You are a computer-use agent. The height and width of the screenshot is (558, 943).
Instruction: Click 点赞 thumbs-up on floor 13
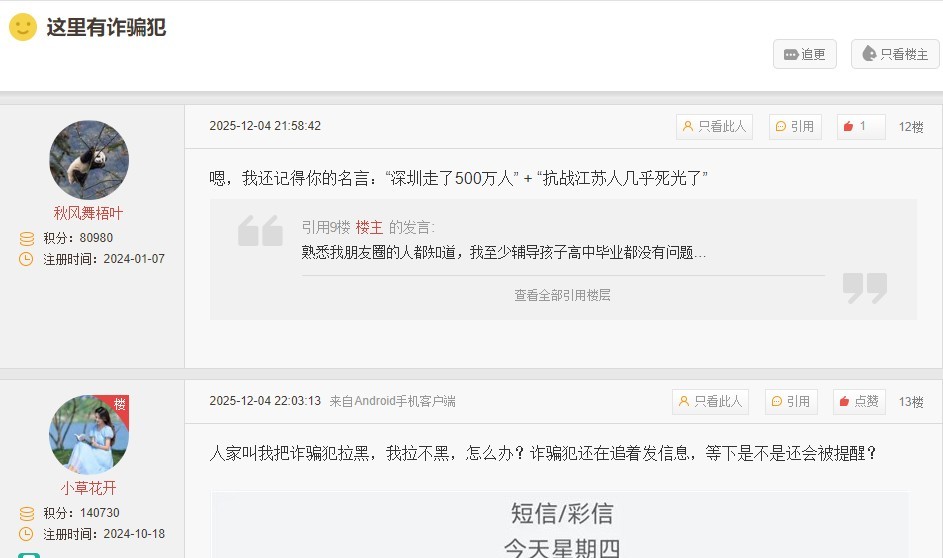point(858,401)
